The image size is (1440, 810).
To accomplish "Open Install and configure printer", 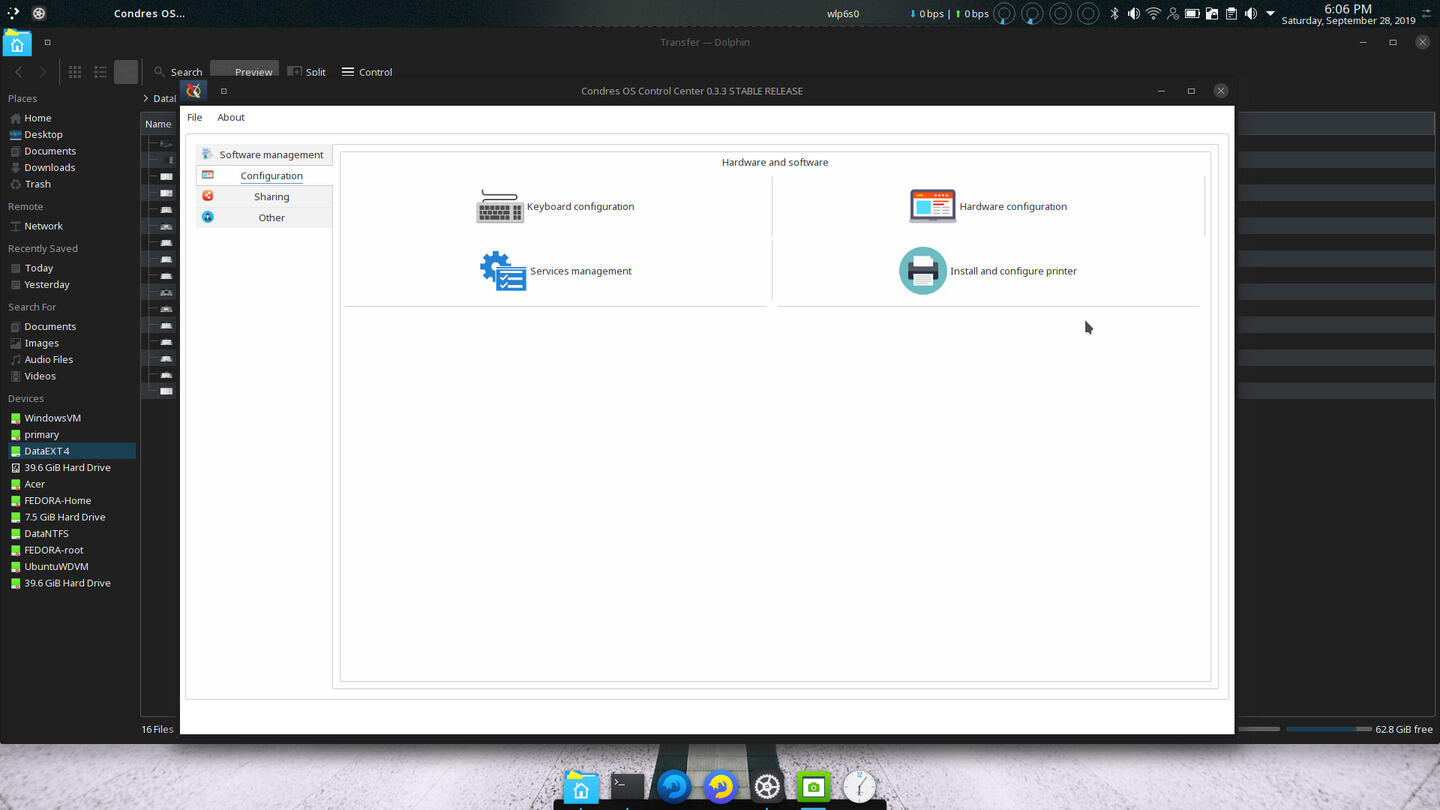I will pos(988,271).
